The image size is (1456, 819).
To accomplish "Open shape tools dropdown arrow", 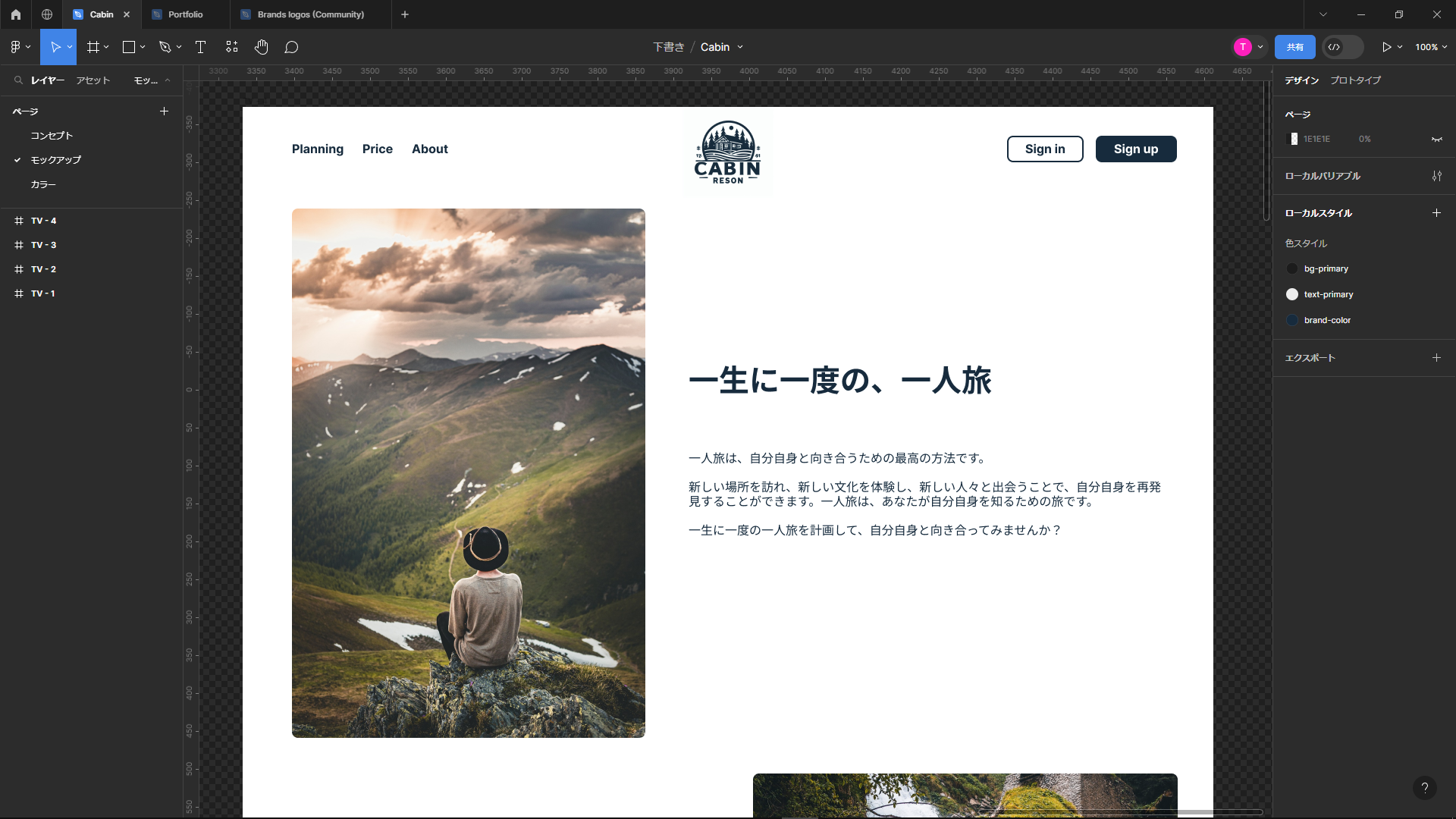I will [x=143, y=47].
